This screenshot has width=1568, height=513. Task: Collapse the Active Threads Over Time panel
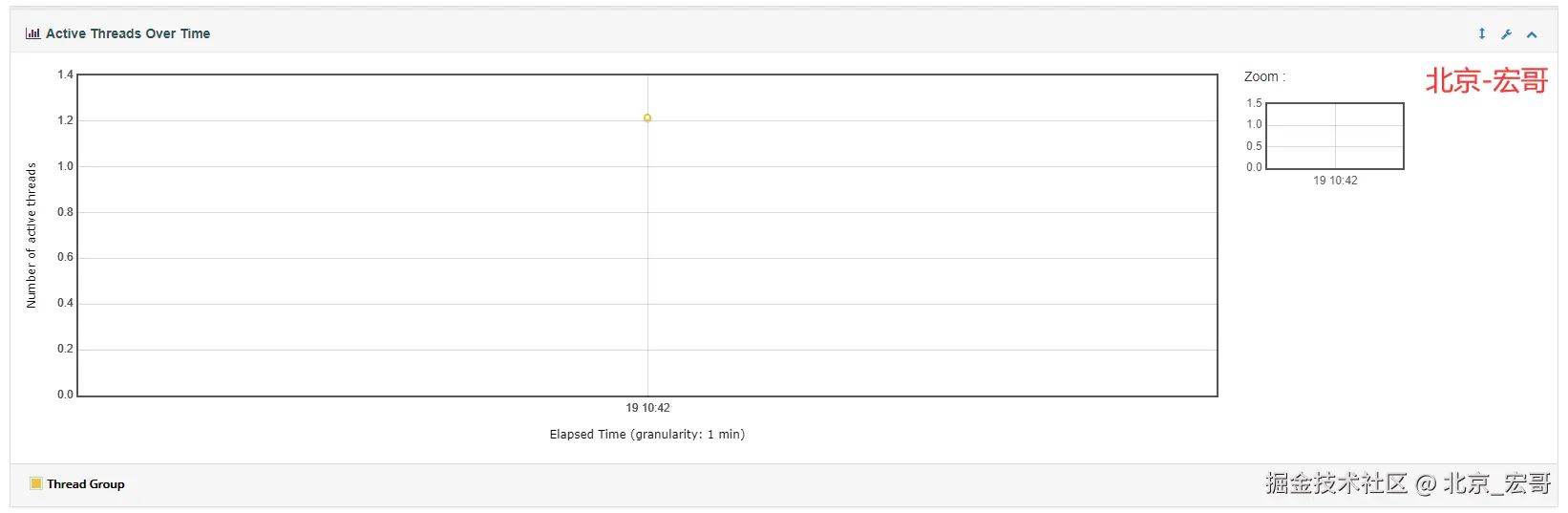coord(1532,34)
